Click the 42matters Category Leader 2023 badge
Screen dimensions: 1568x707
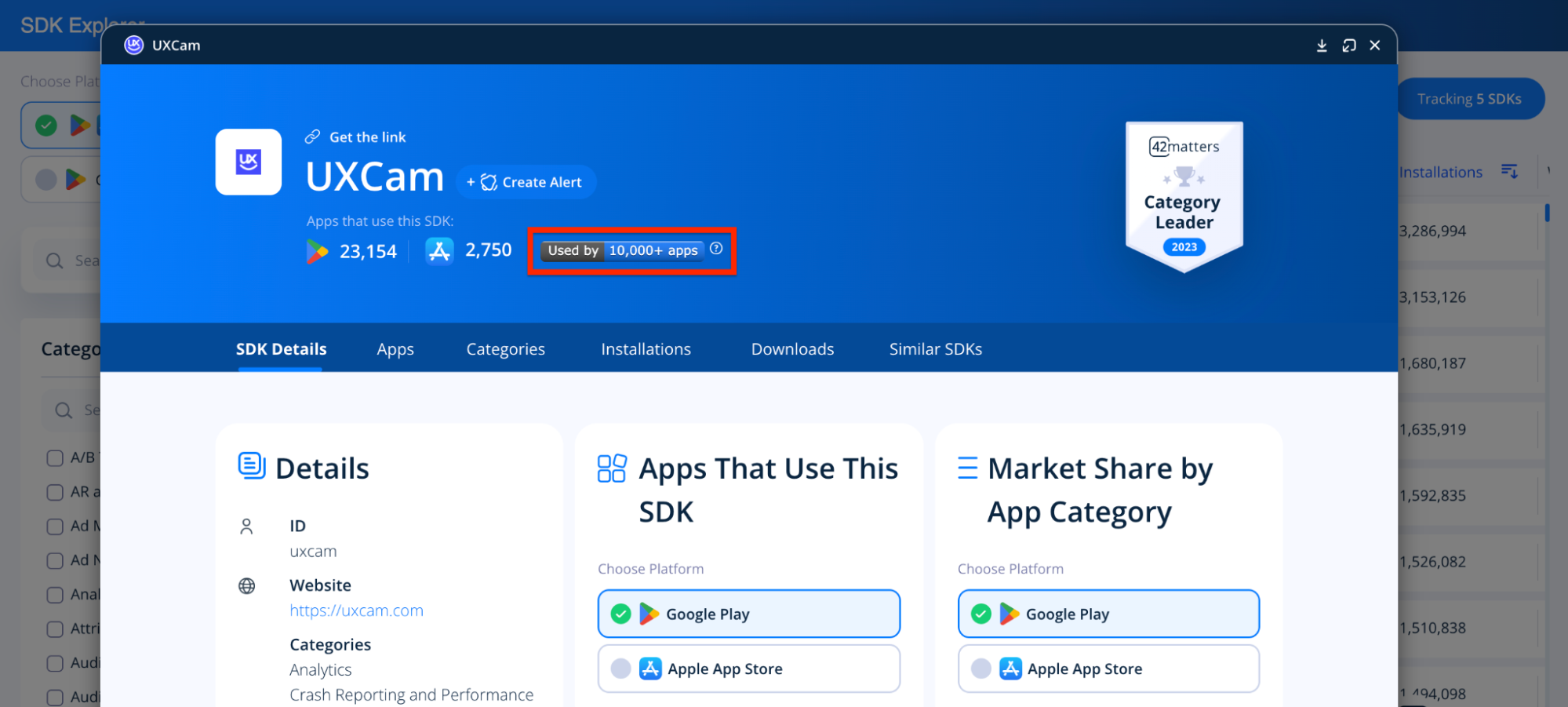(1184, 197)
